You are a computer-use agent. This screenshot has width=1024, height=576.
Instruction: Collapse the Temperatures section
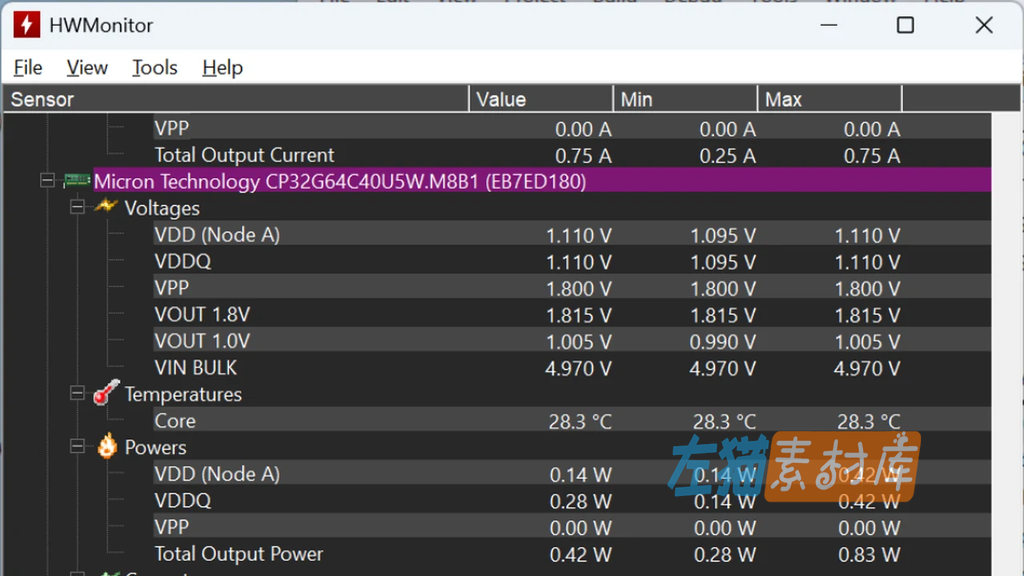pyautogui.click(x=77, y=393)
